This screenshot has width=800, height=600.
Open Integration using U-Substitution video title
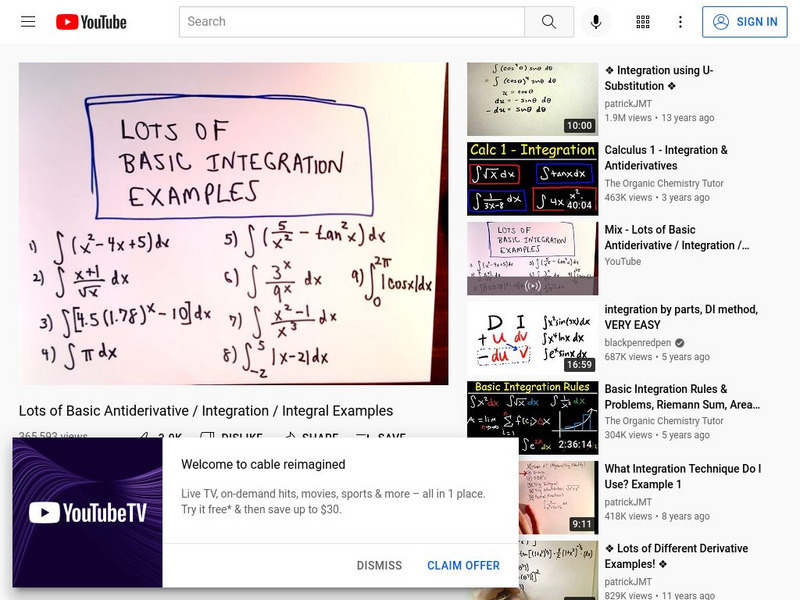pyautogui.click(x=659, y=78)
